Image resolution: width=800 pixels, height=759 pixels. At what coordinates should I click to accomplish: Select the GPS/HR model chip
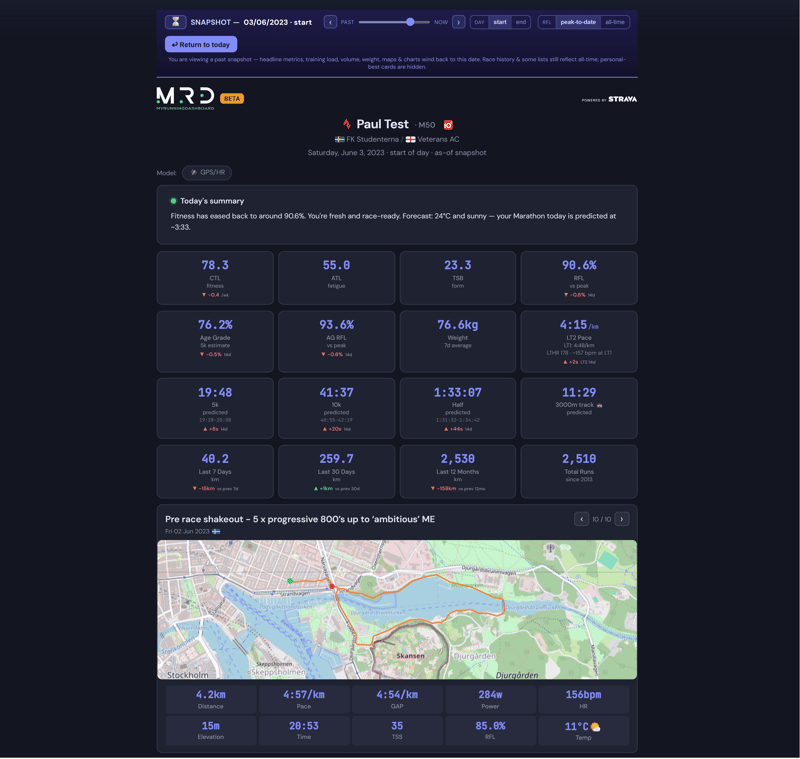point(207,172)
